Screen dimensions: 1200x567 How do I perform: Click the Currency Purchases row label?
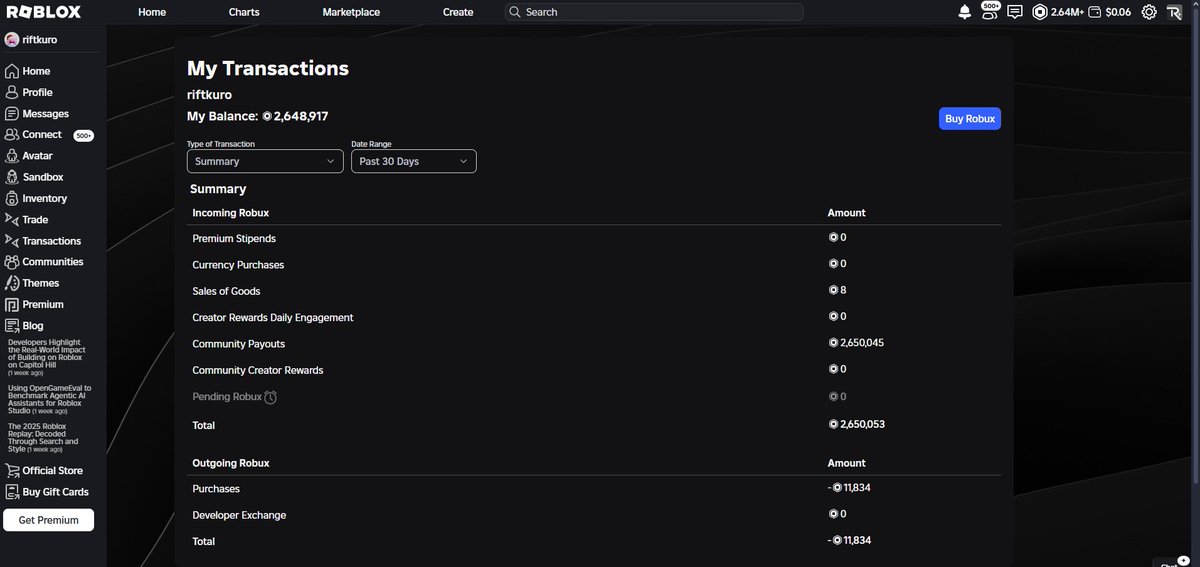pyautogui.click(x=238, y=265)
